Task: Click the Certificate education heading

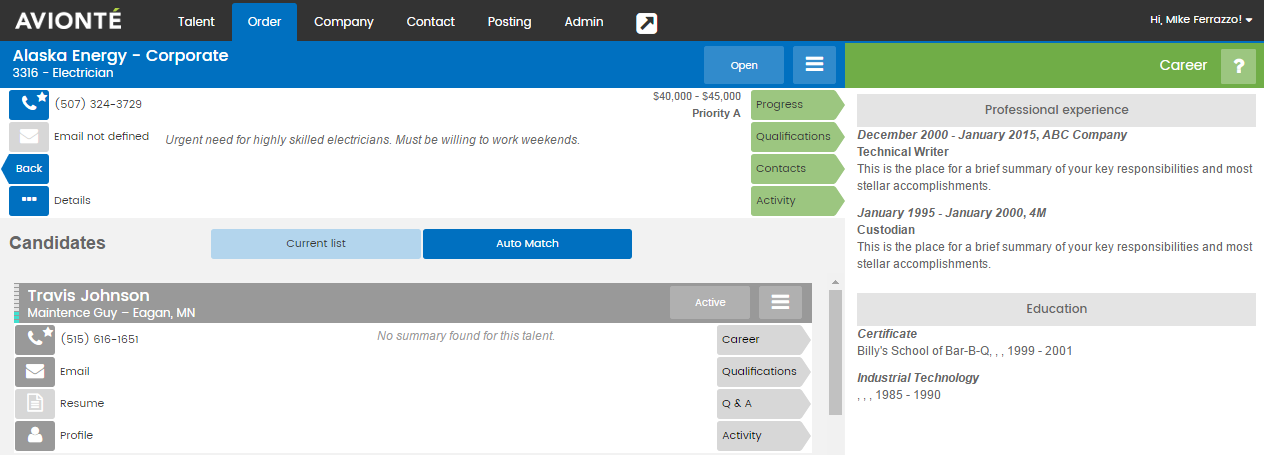Action: click(x=887, y=334)
